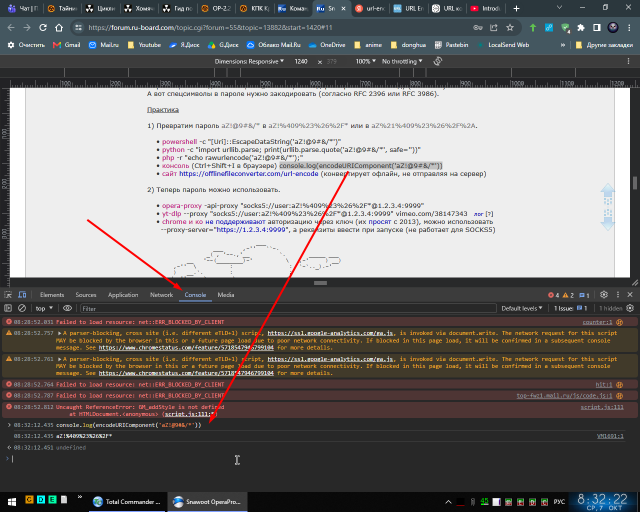640x512 pixels.
Task: Show hidden tray icons chevron
Action: pos(448,502)
